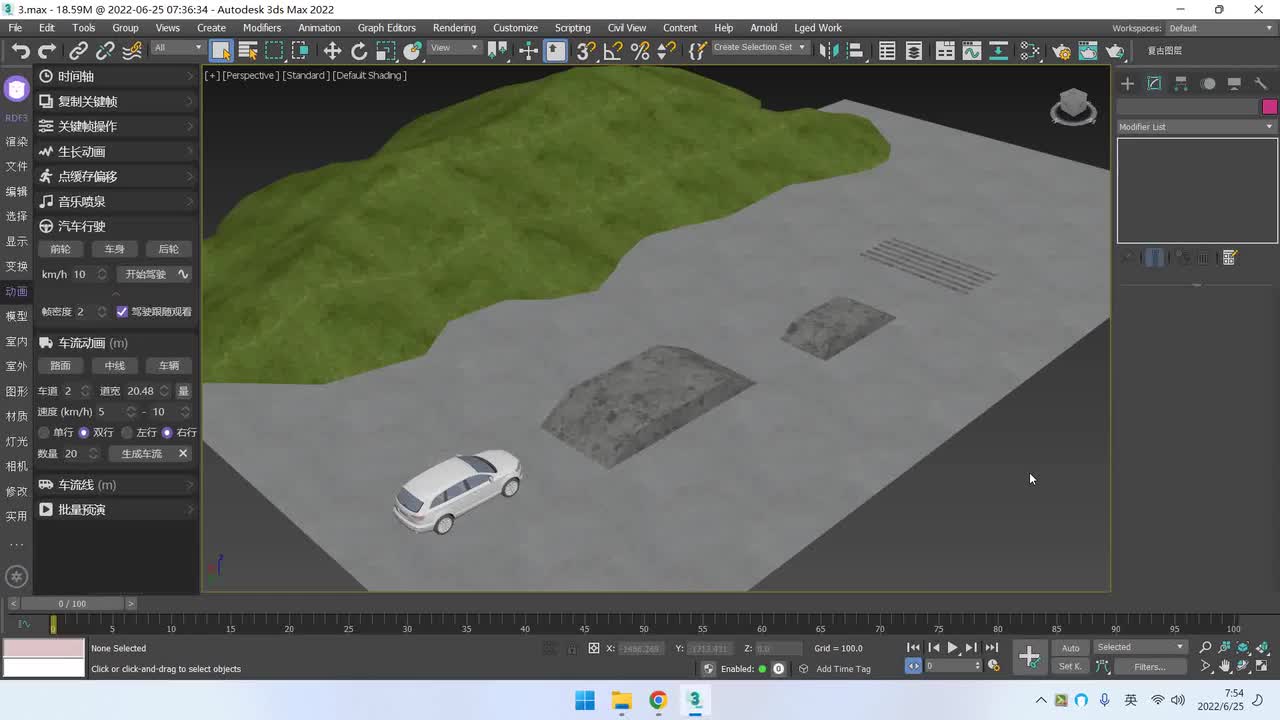The height and width of the screenshot is (720, 1280).
Task: Click the Undo arrow icon
Action: (x=20, y=51)
